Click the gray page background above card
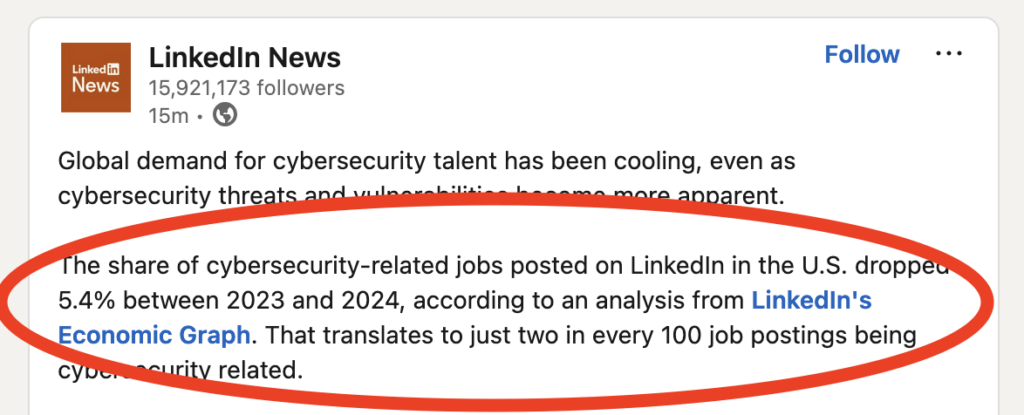 click(512, 8)
